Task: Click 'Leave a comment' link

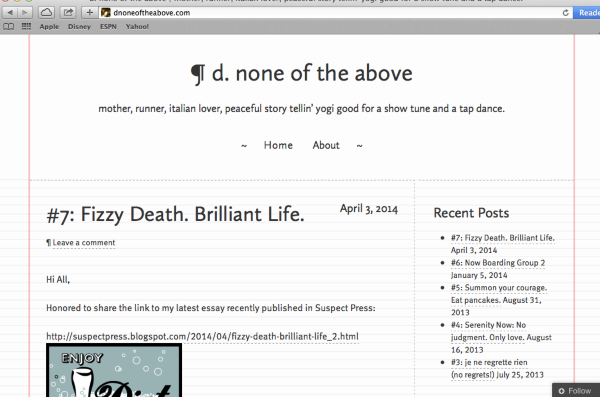Action: [84, 243]
